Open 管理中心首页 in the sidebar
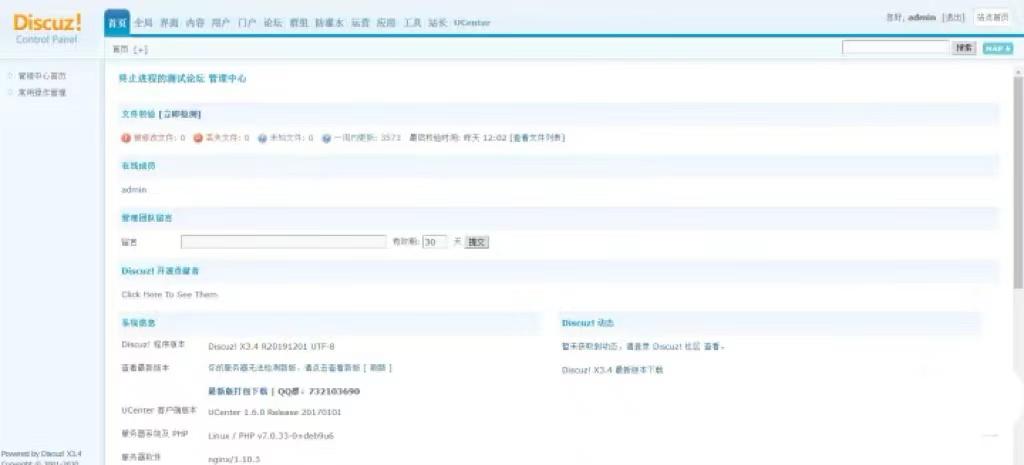 42,76
